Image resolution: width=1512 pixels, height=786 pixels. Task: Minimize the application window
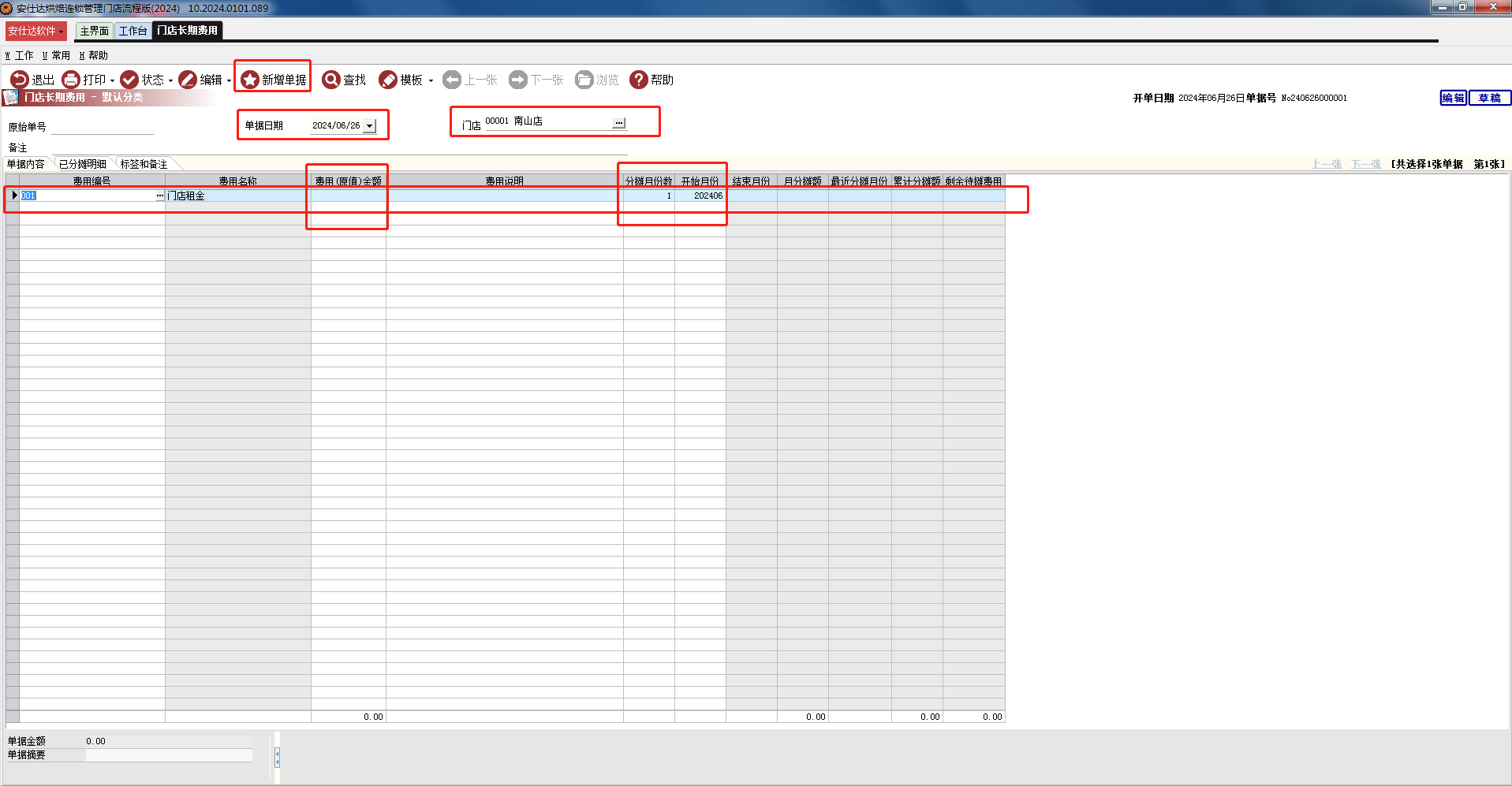click(x=1443, y=7)
